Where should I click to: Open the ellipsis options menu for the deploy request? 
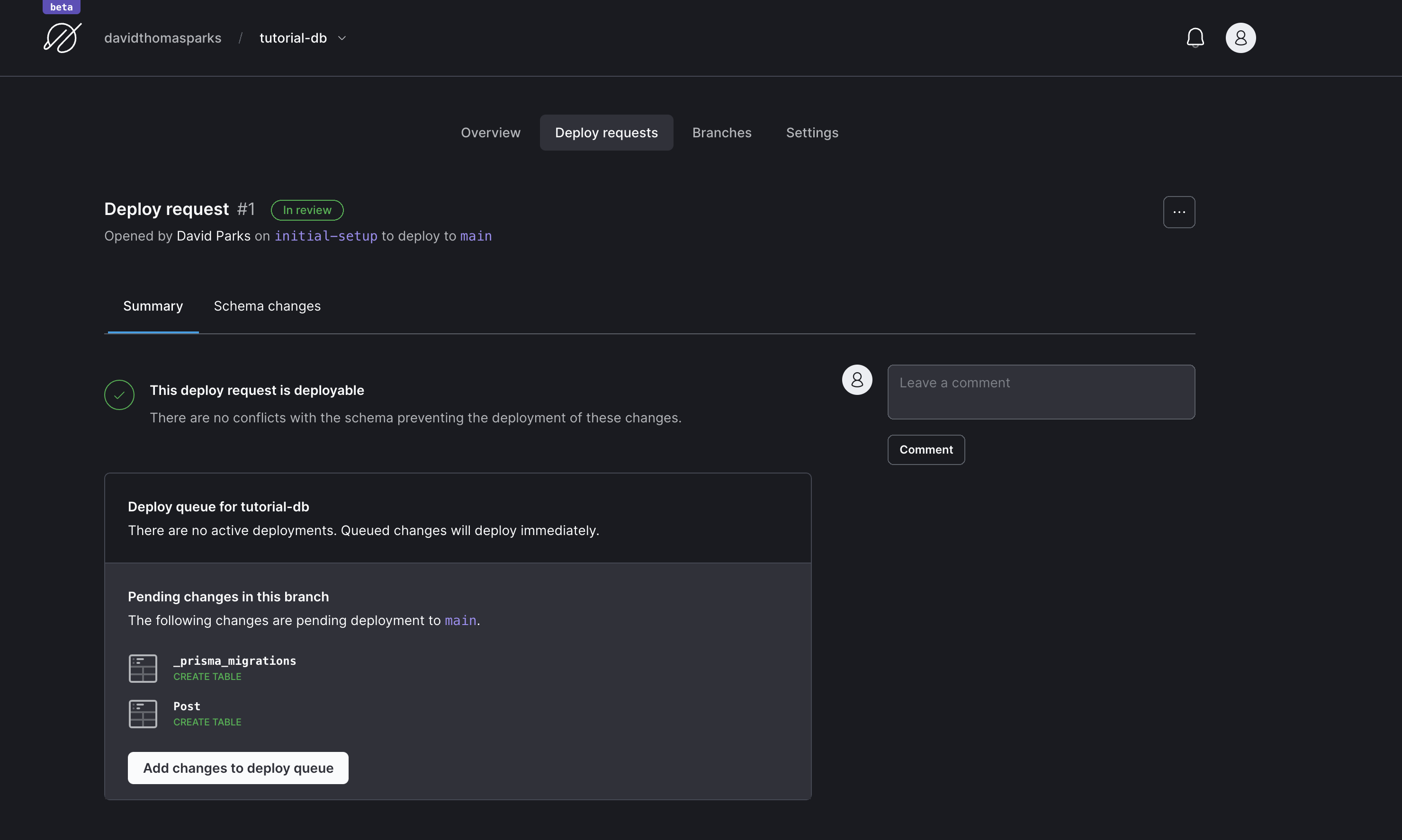point(1179,212)
